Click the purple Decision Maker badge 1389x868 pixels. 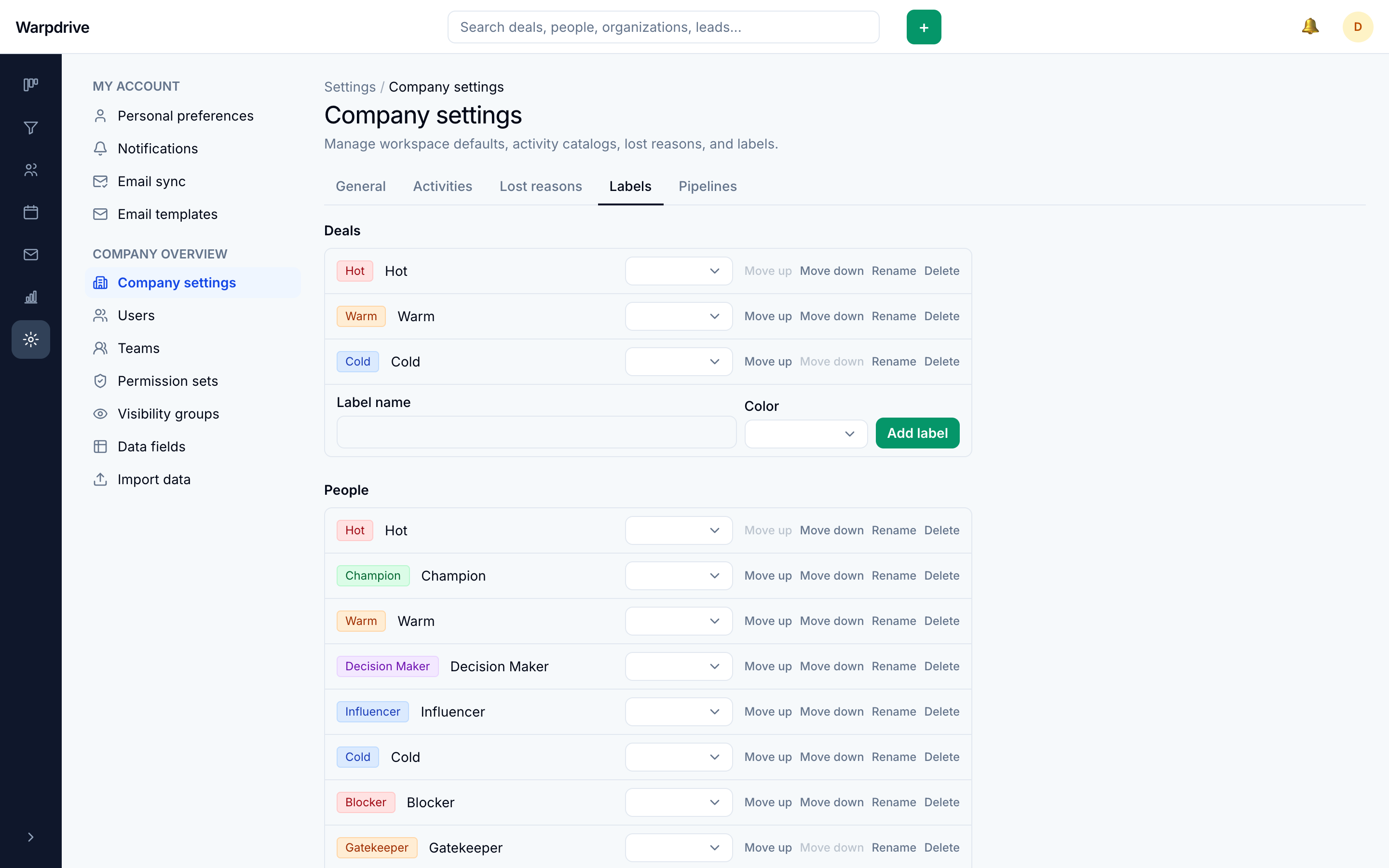[x=387, y=666]
